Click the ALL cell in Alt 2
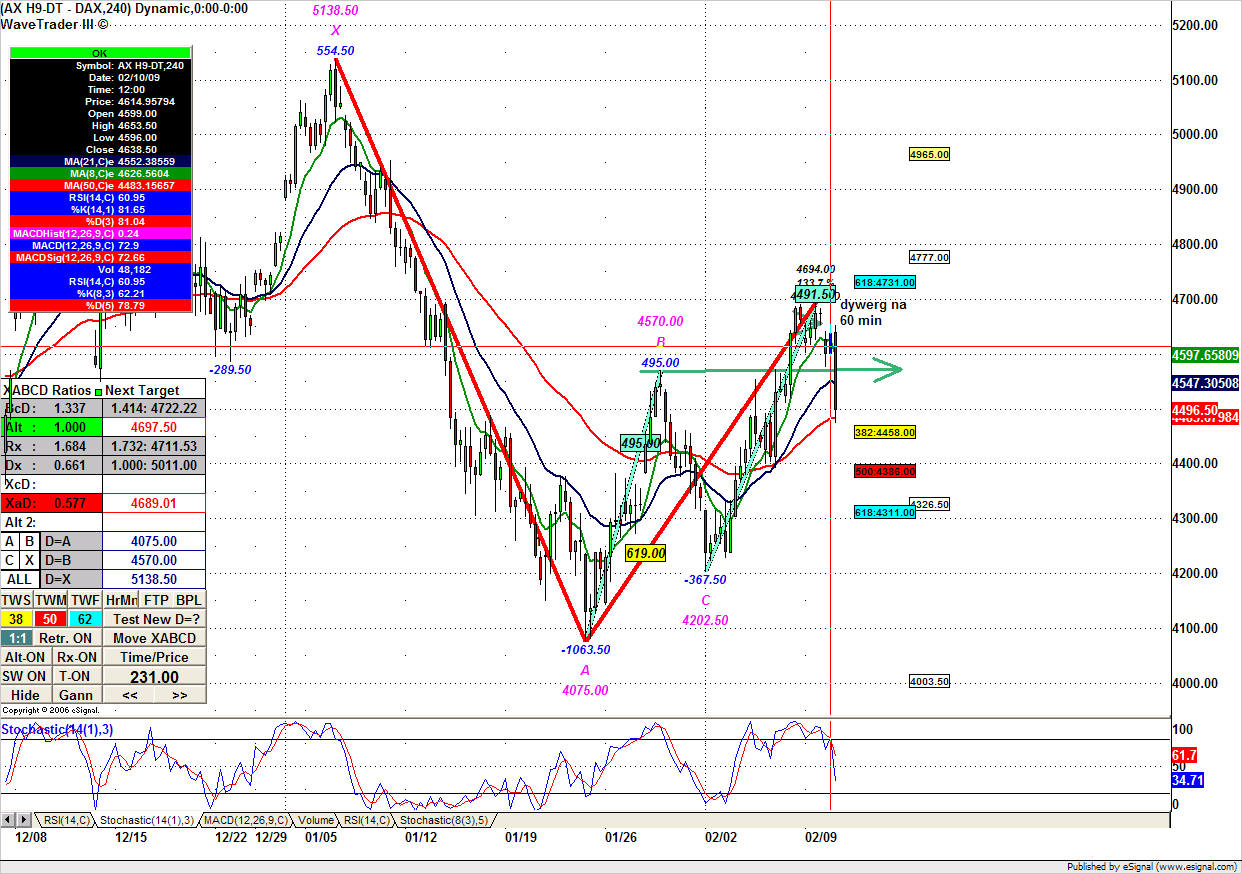Viewport: 1242px width, 874px height. (x=20, y=579)
